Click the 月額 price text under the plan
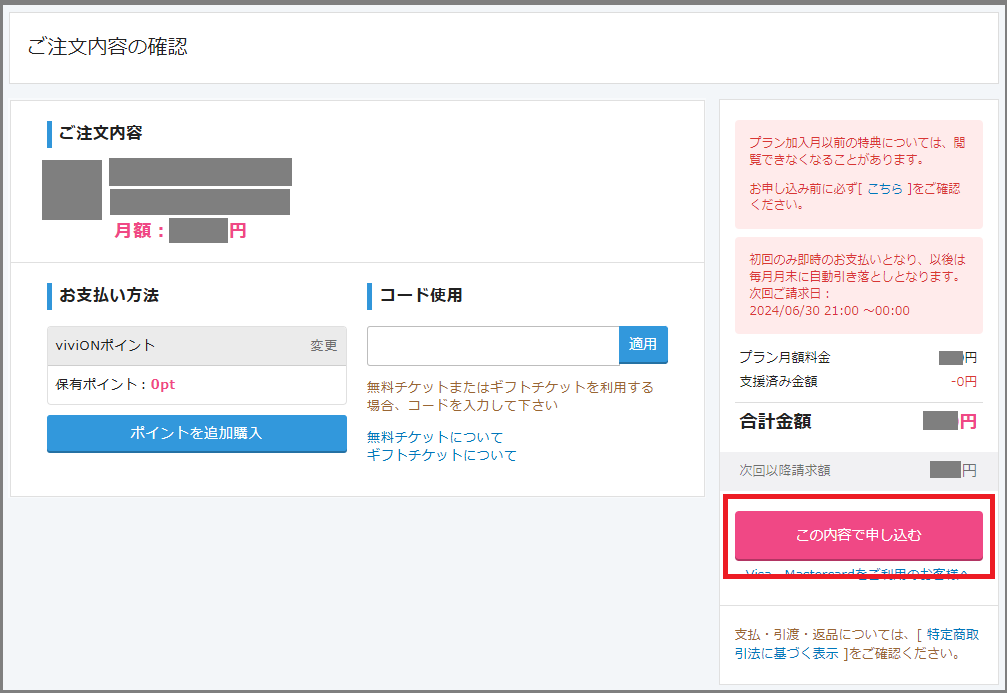Viewport: 1007px width, 693px height. tap(180, 231)
